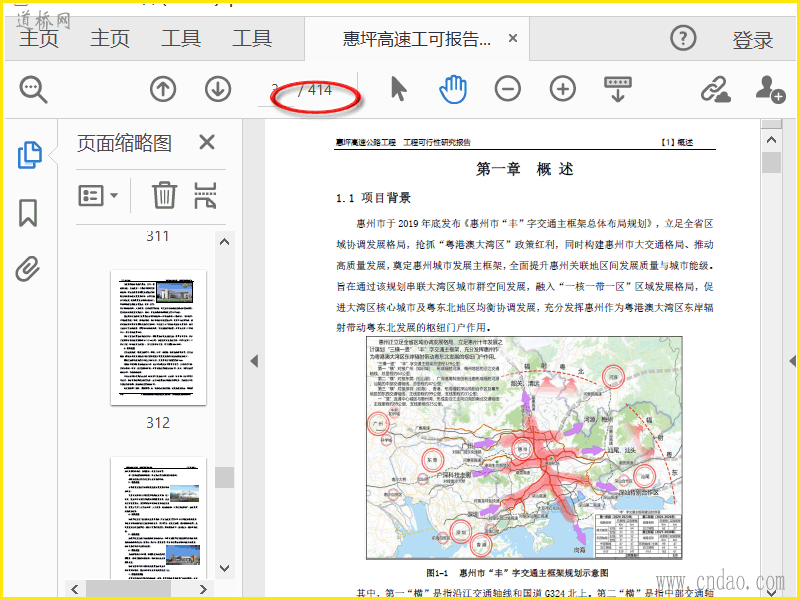Viewport: 800px width, 600px height.
Task: Switch to the 惠坪高速工可报告 document tab
Action: (416, 39)
